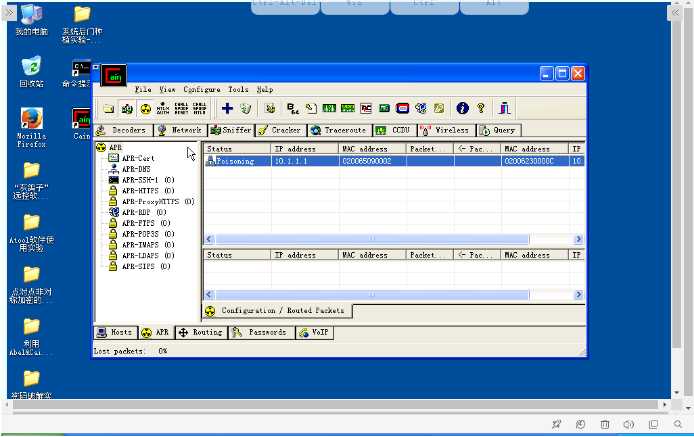This screenshot has width=694, height=437.
Task: Click the Challenge Spoofing NTLM toolbar icon
Action: click(x=199, y=108)
